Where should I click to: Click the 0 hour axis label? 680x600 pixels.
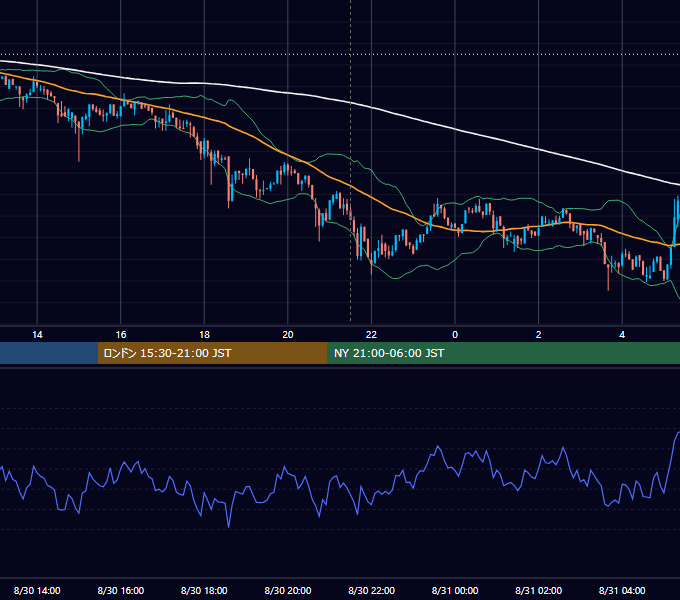pyautogui.click(x=455, y=335)
